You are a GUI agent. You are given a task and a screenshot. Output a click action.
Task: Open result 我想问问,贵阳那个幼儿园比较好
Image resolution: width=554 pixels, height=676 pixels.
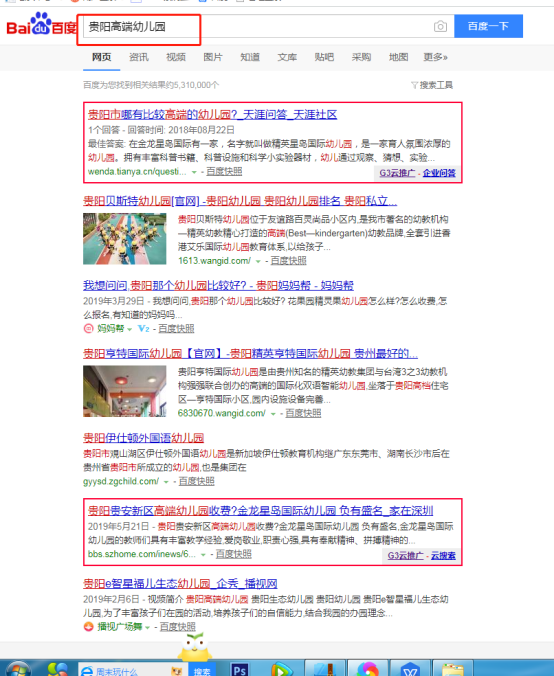point(218,285)
